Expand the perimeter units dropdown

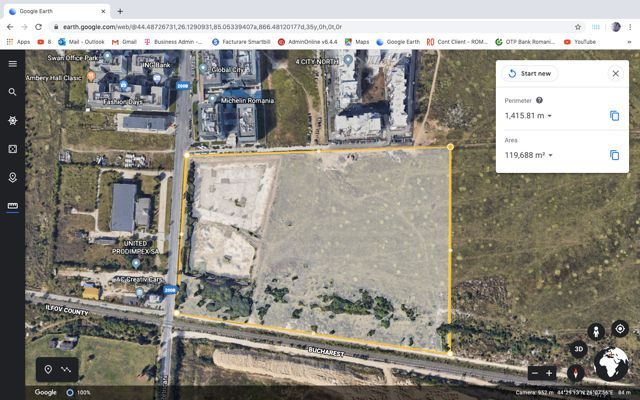pyautogui.click(x=549, y=117)
